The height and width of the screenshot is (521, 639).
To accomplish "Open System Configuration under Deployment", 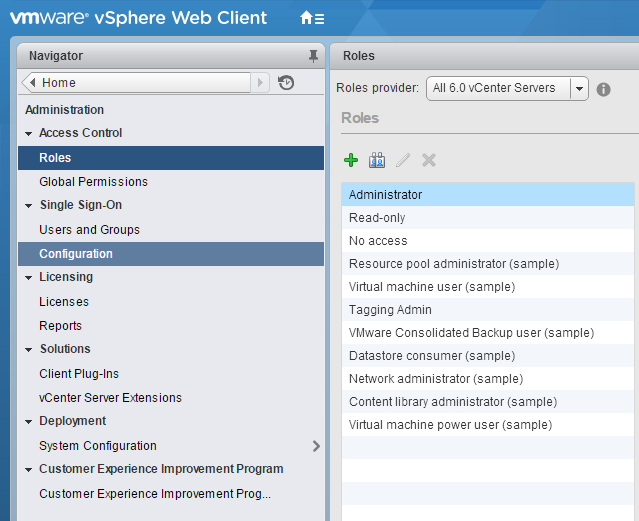I will pyautogui.click(x=98, y=446).
